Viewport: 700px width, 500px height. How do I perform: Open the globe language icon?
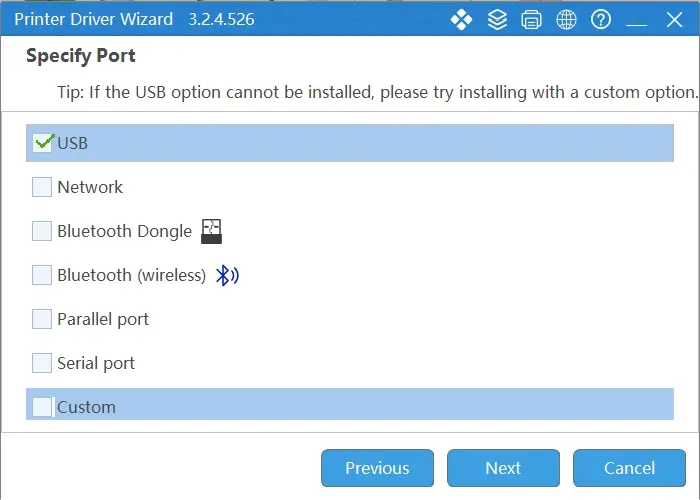tap(566, 20)
